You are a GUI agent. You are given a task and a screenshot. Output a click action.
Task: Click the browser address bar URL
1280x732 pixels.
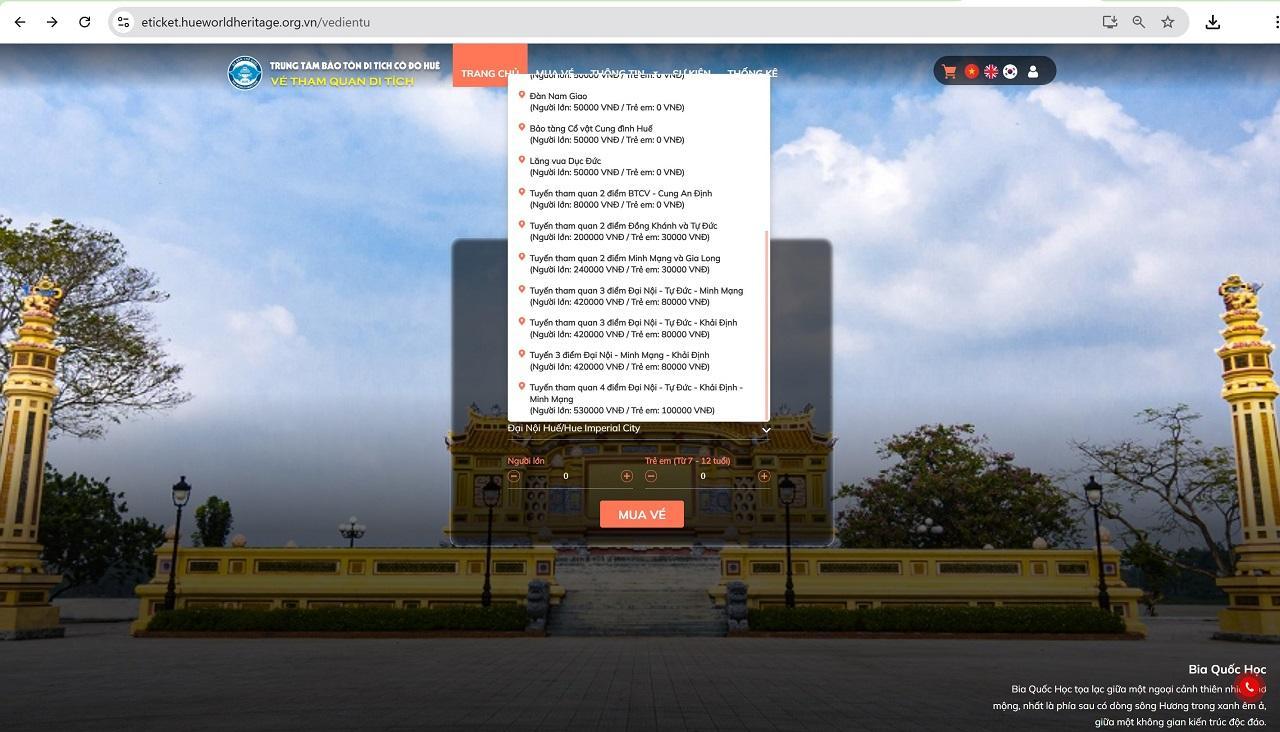(x=256, y=22)
